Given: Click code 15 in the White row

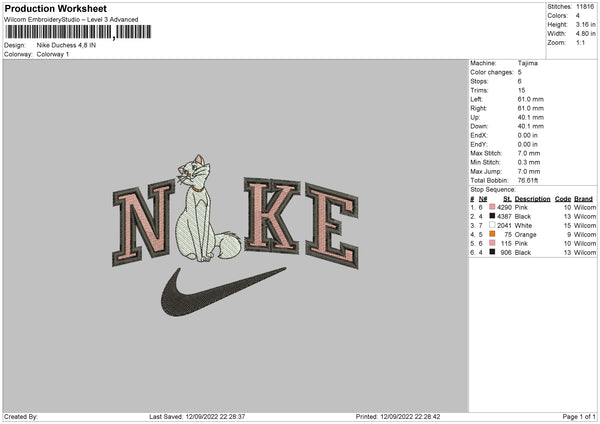Looking at the screenshot, I should [567, 225].
